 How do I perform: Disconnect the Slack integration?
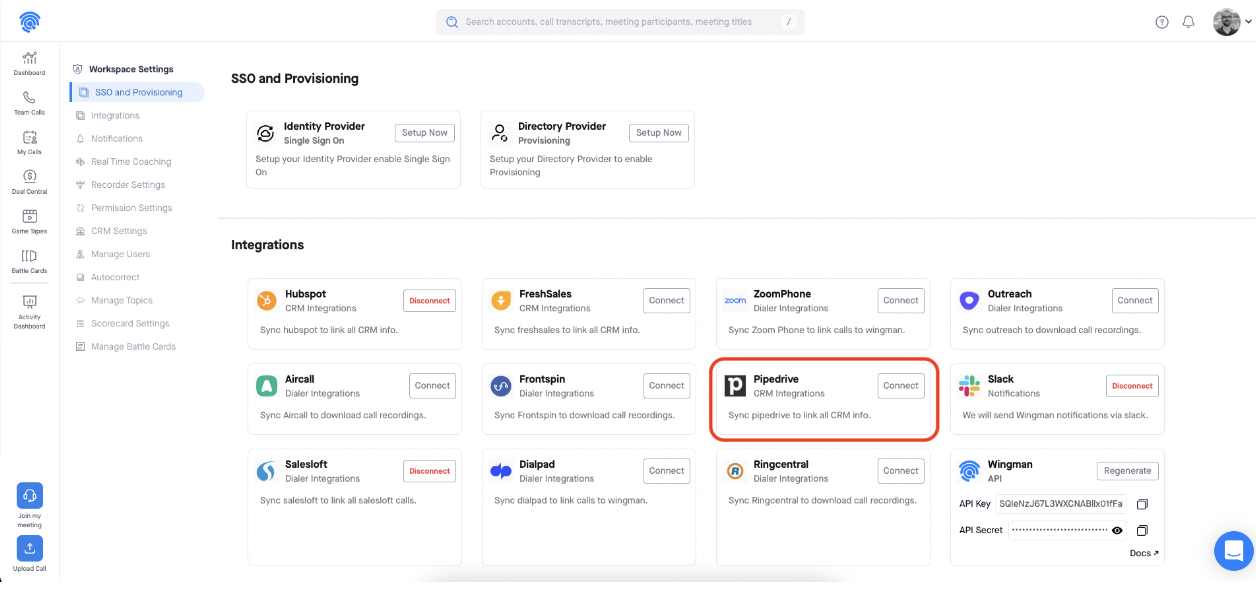(1132, 385)
